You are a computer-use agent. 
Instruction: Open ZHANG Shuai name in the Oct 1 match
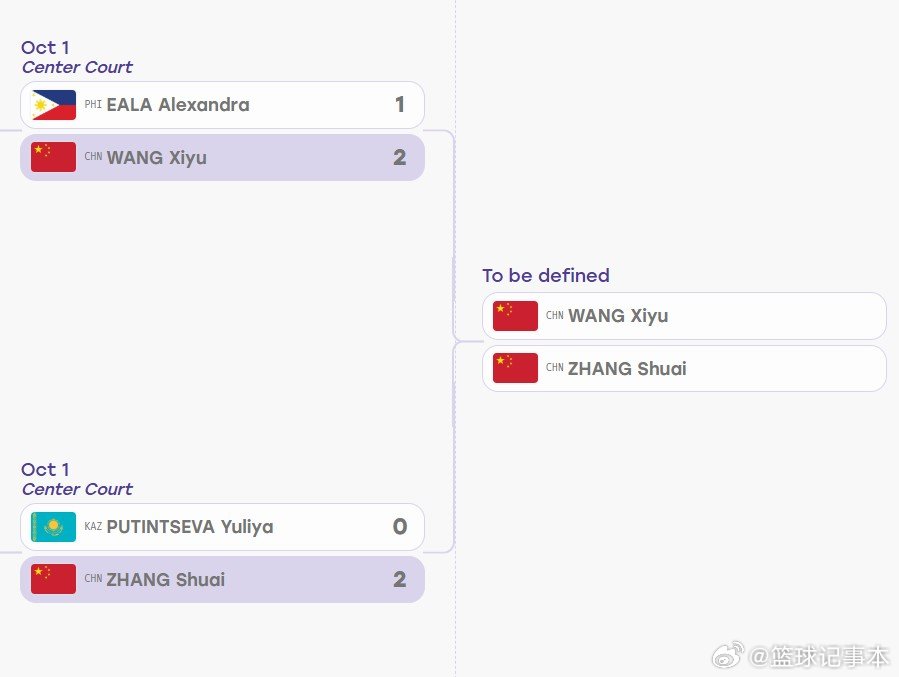(x=166, y=579)
